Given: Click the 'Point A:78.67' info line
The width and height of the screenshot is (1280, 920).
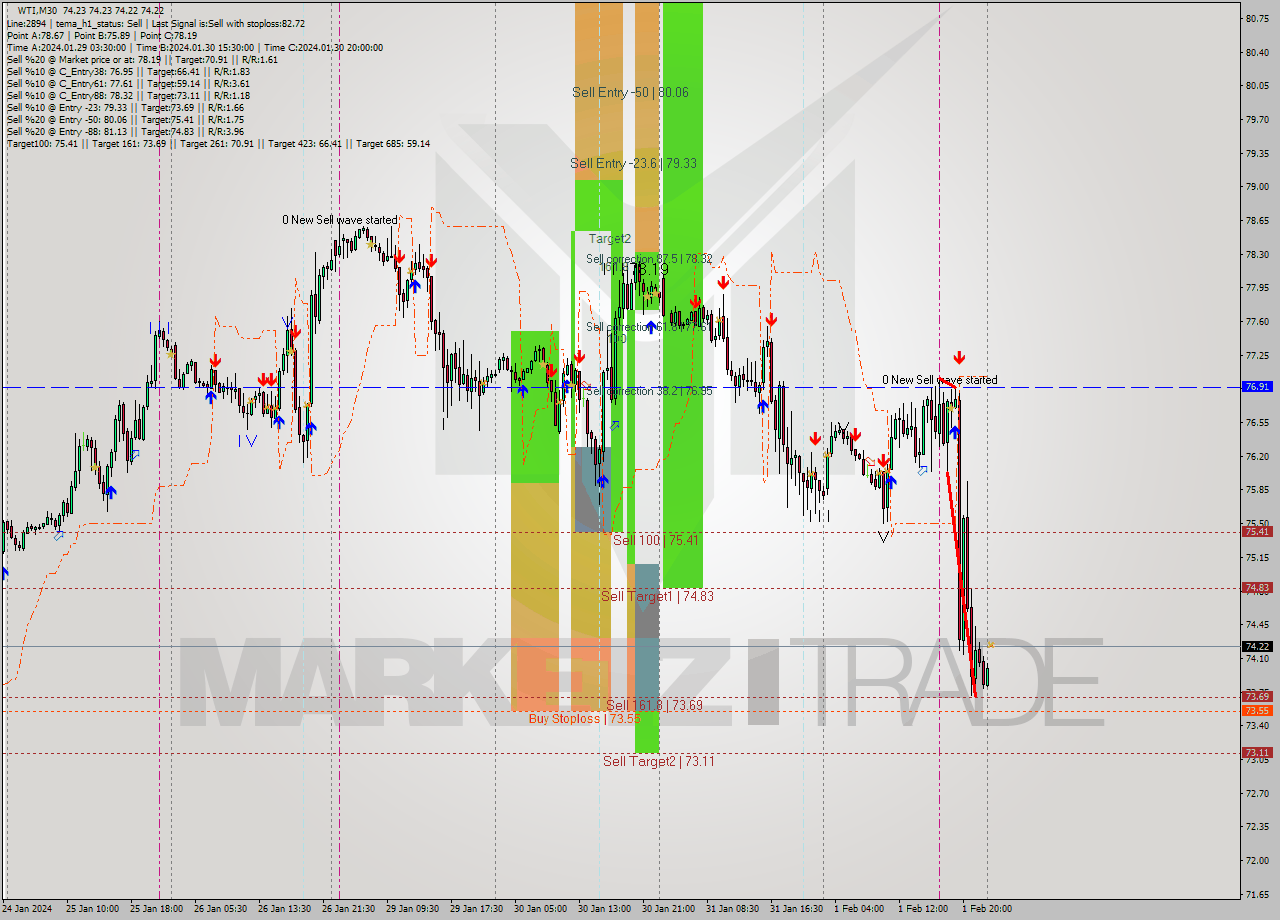Looking at the screenshot, I should (x=101, y=35).
